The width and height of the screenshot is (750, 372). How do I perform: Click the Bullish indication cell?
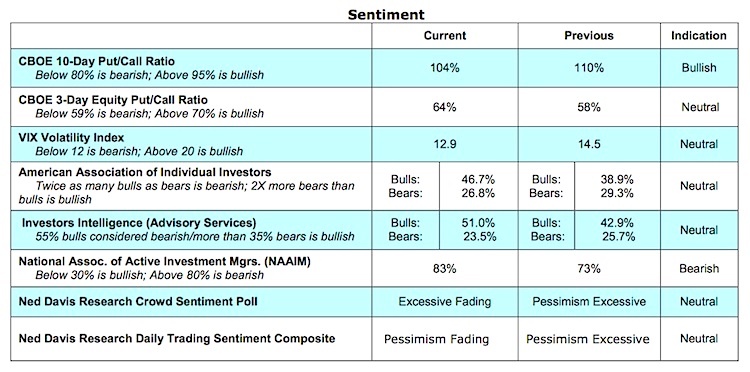pos(699,68)
